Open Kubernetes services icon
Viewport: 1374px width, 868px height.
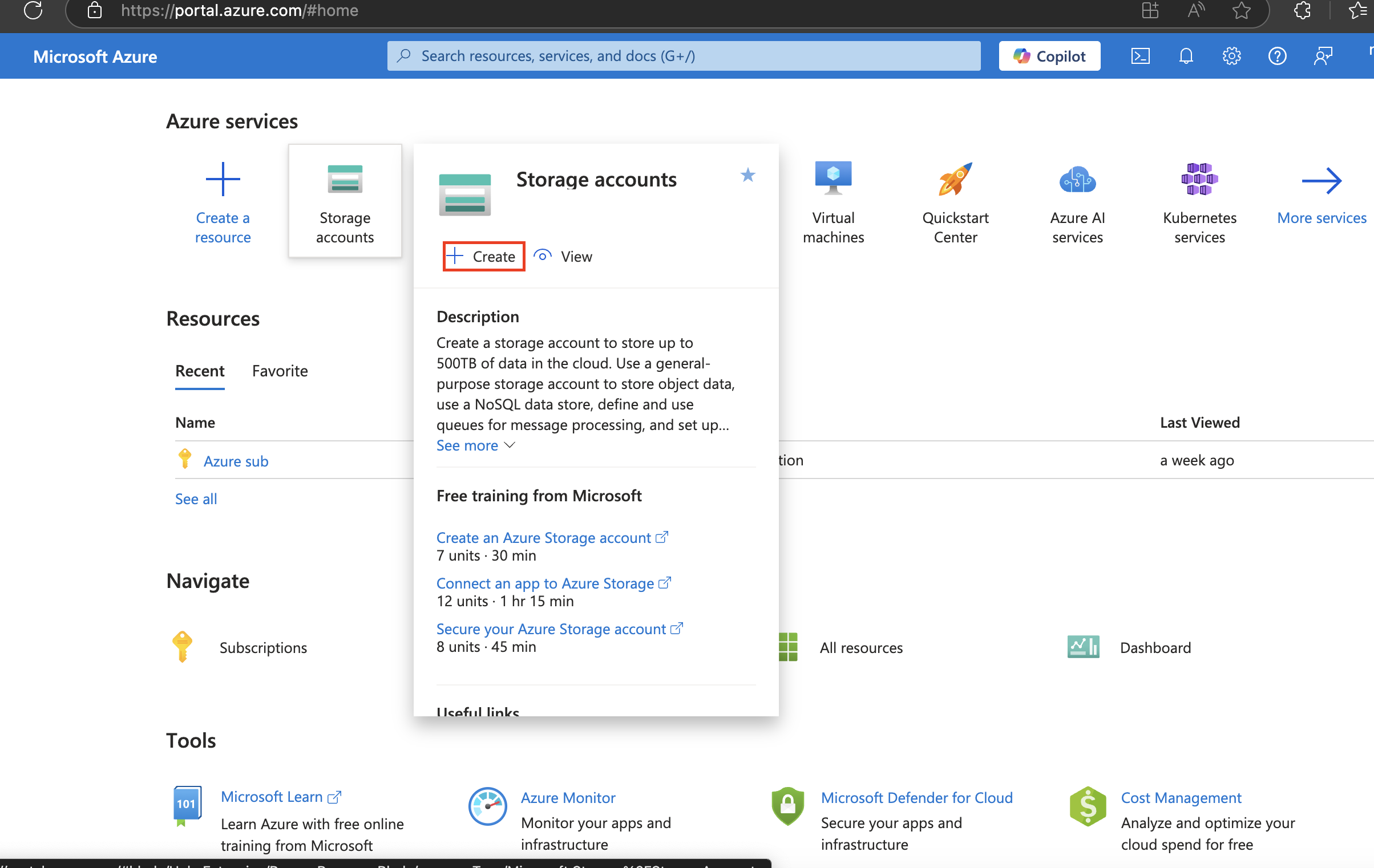coord(1199,179)
